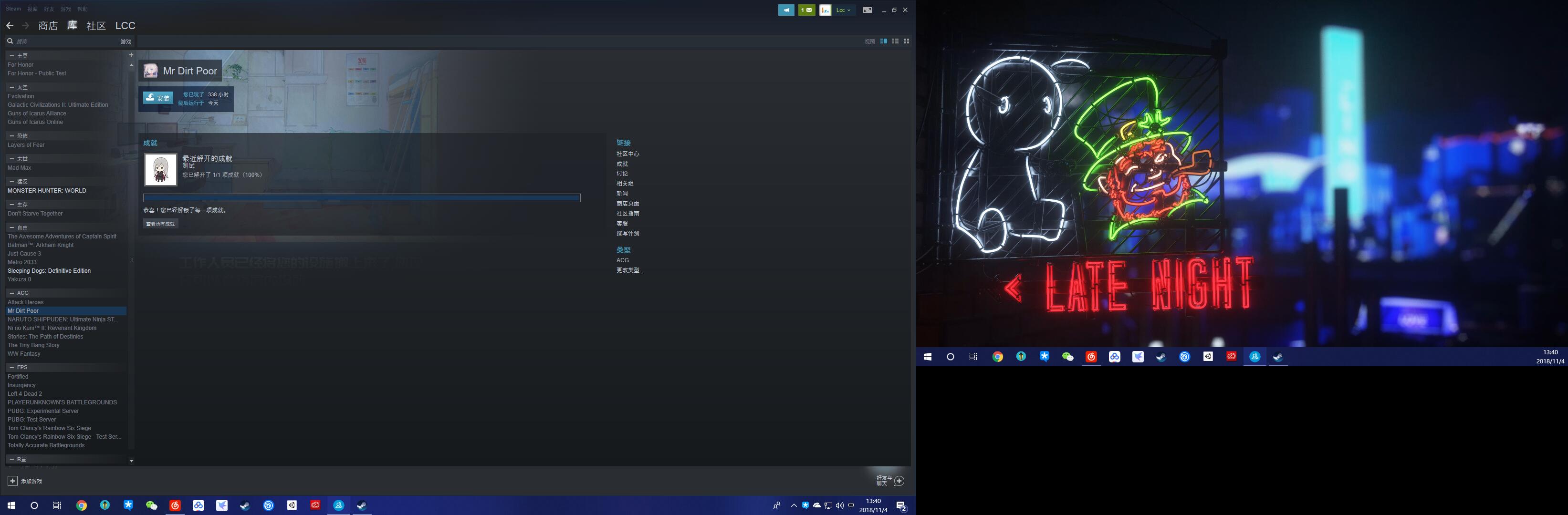The image size is (1568, 515).
Task: Open the Windows action center notifications
Action: pos(901,506)
